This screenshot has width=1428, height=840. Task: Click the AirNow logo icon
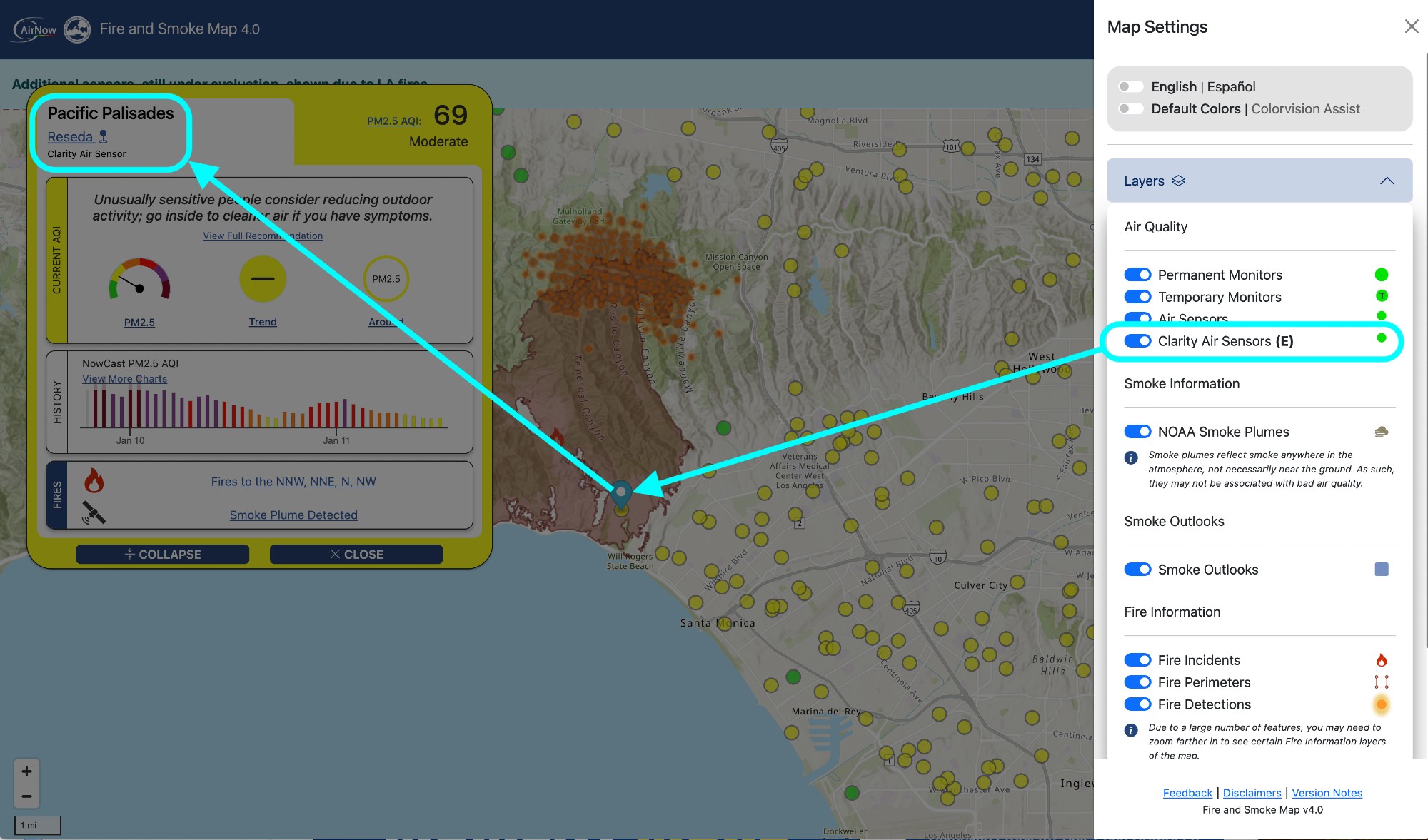click(35, 29)
